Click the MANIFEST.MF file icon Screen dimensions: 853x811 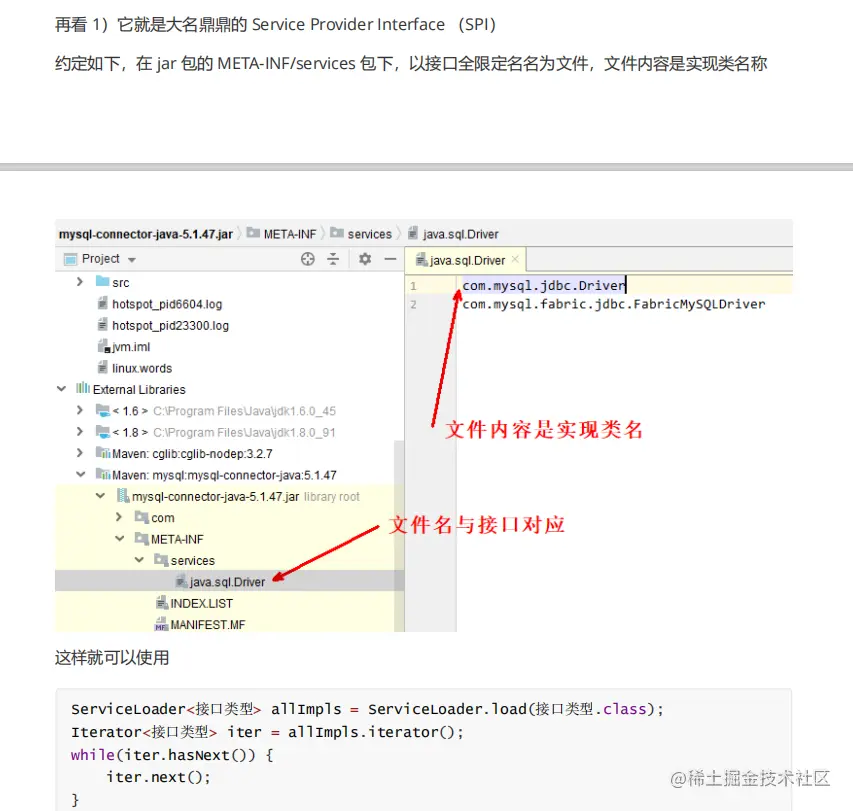tap(161, 624)
